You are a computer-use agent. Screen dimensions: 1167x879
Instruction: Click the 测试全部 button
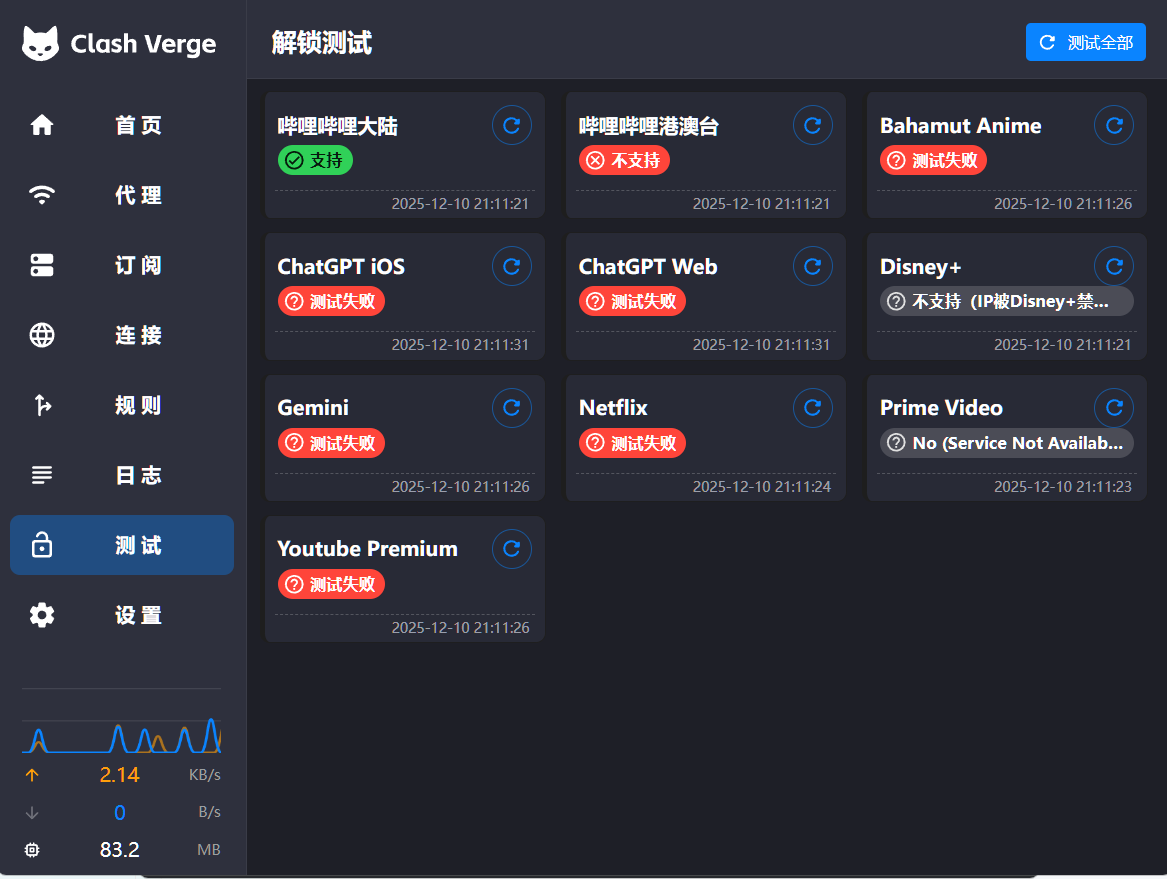coord(1085,42)
